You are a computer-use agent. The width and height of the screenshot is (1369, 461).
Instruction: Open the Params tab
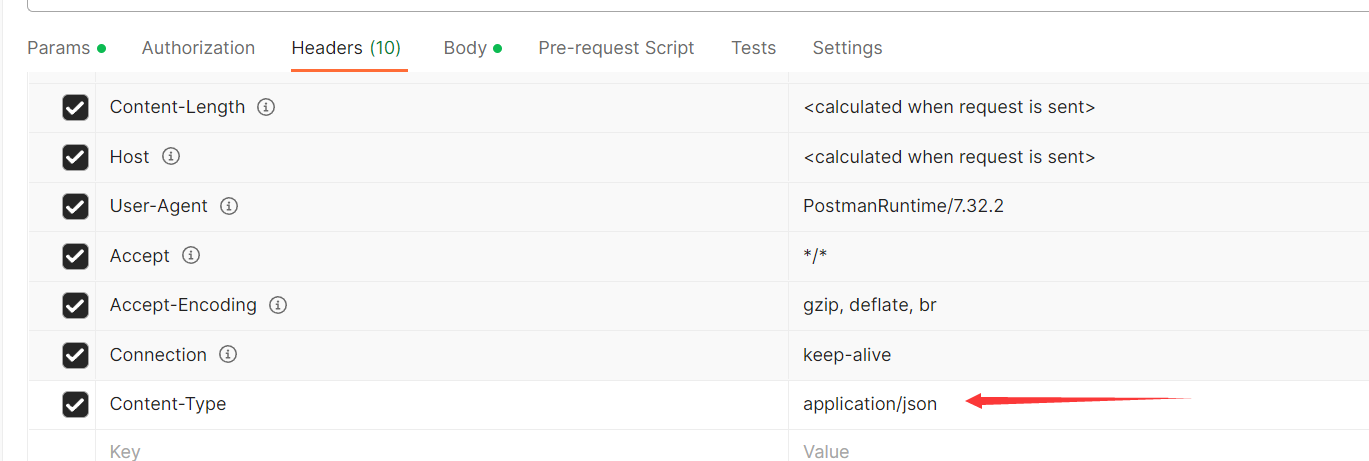[x=58, y=48]
